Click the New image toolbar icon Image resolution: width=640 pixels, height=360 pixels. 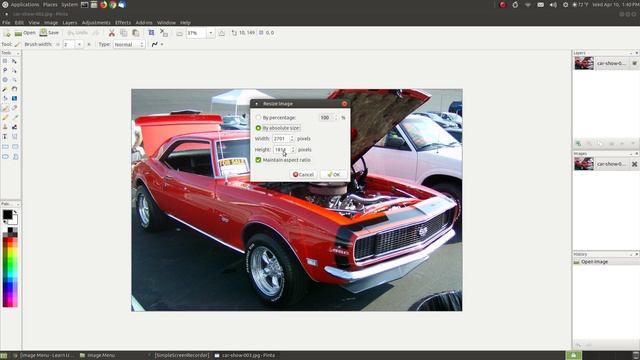pos(7,33)
